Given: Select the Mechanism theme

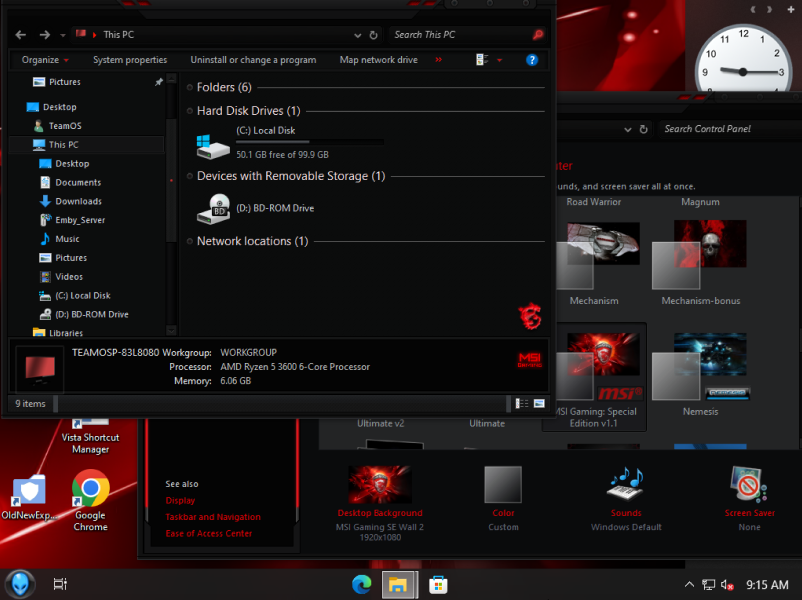Looking at the screenshot, I should point(597,263).
